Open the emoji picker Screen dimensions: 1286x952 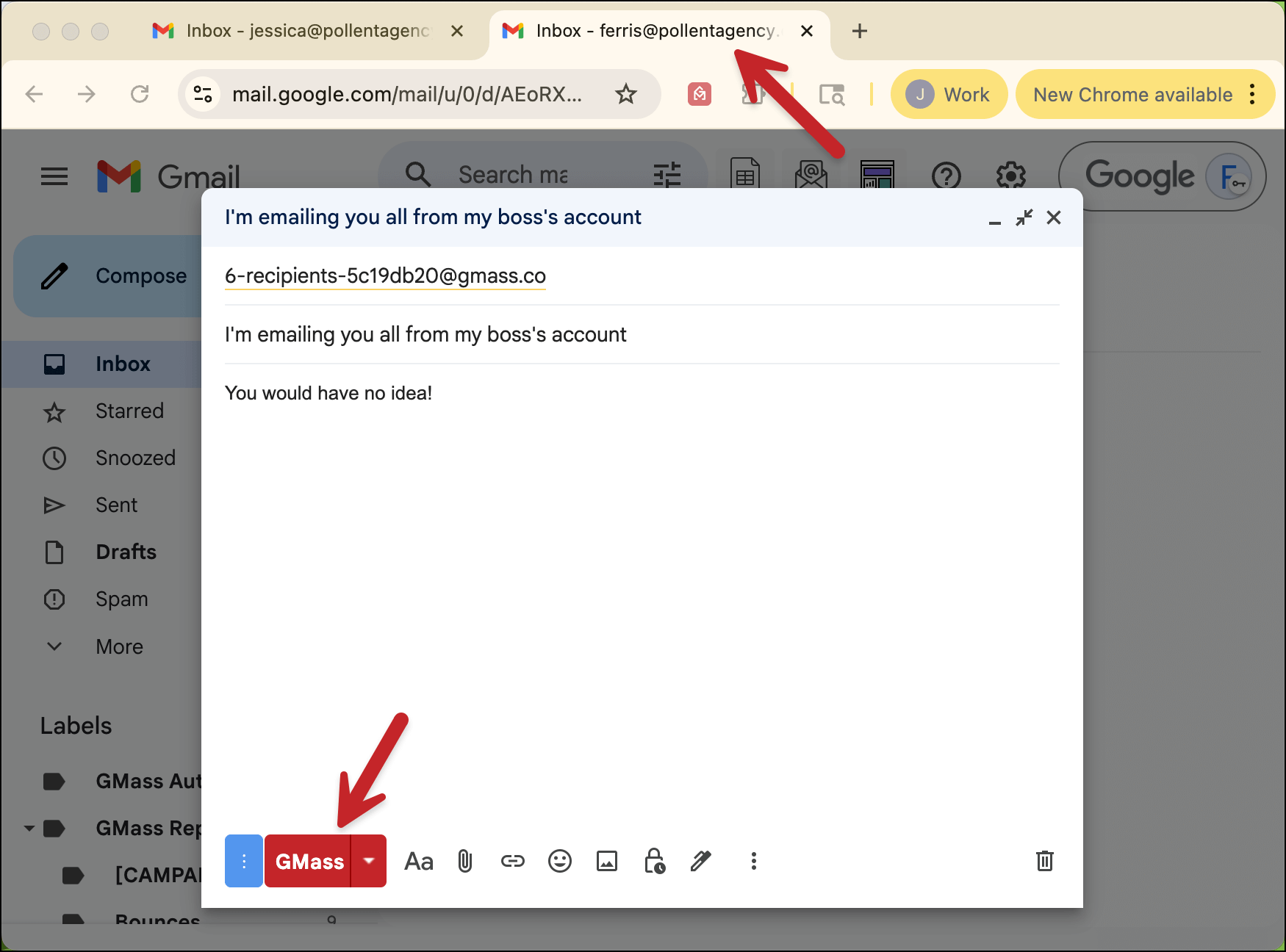point(559,861)
